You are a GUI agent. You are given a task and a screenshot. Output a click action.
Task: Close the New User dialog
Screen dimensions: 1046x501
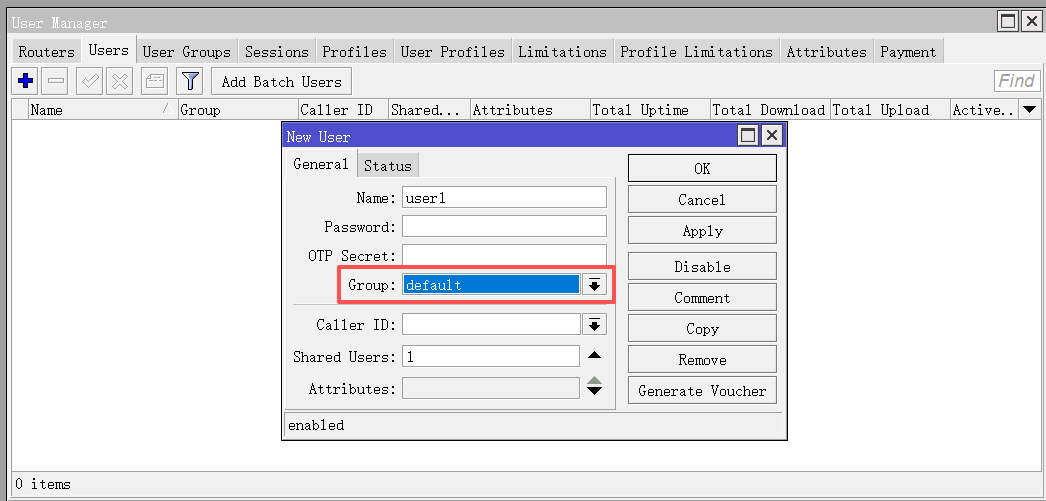[x=772, y=136]
